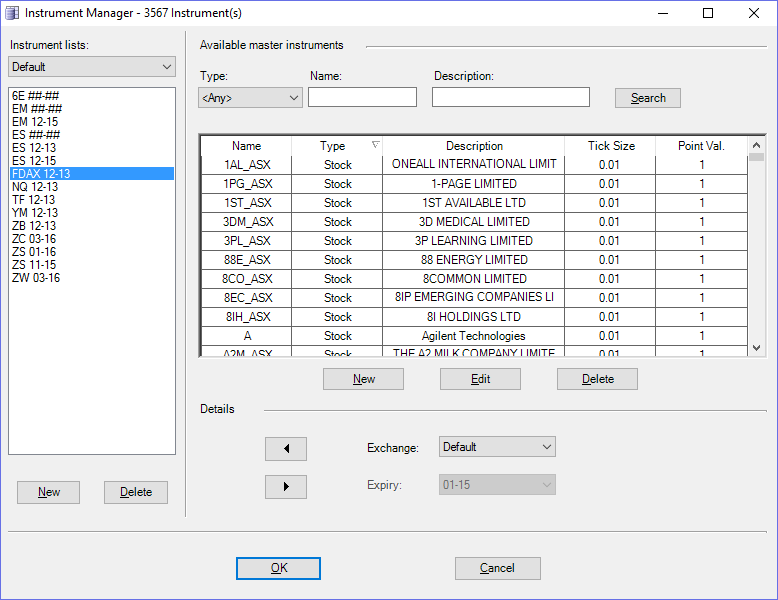The image size is (778, 600).
Task: Click the Instrument Manager window icon
Action: coord(12,13)
